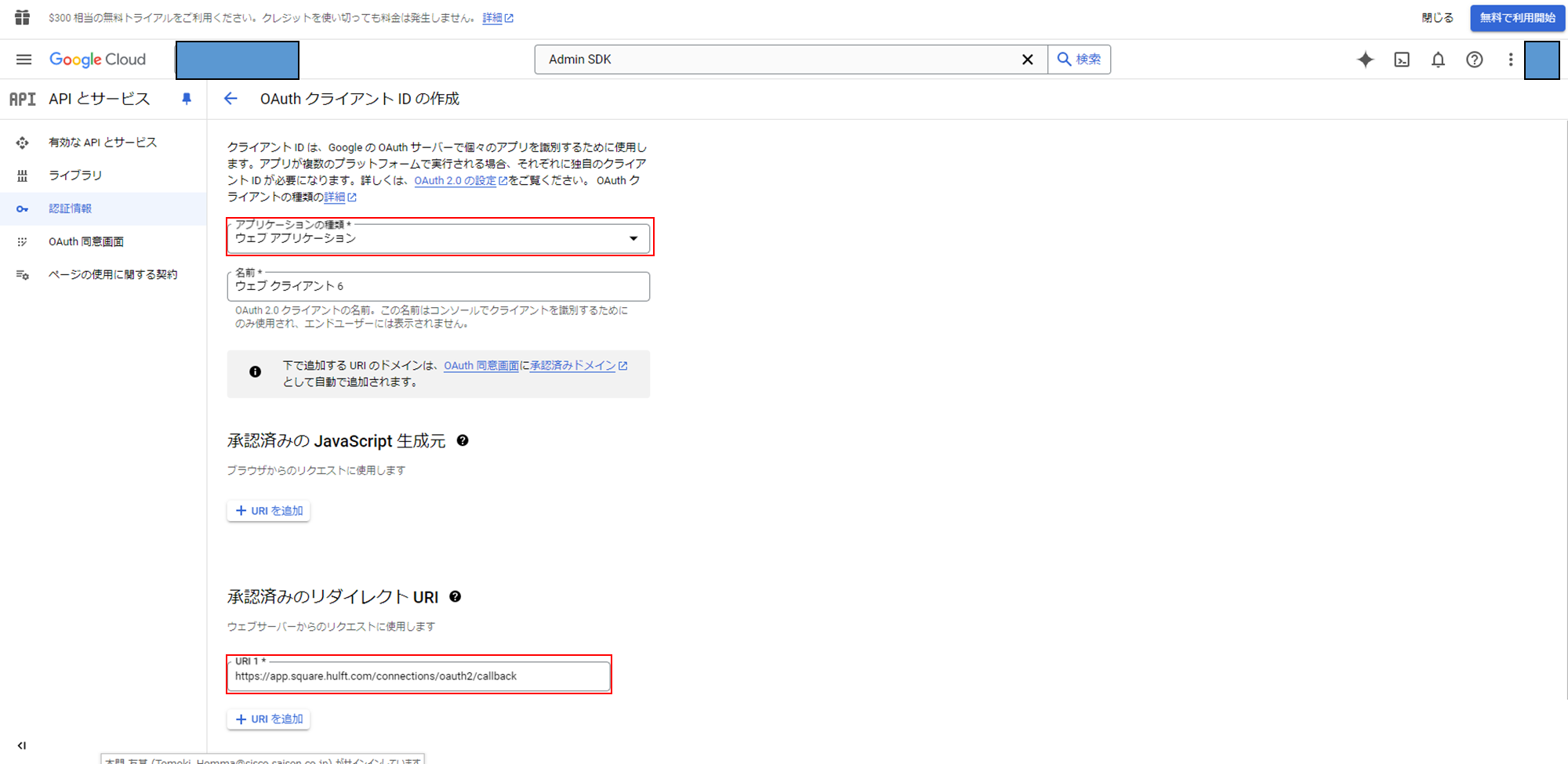Viewport: 1568px width, 764px height.
Task: Open the 詳細 link in trial banner
Action: (x=498, y=18)
